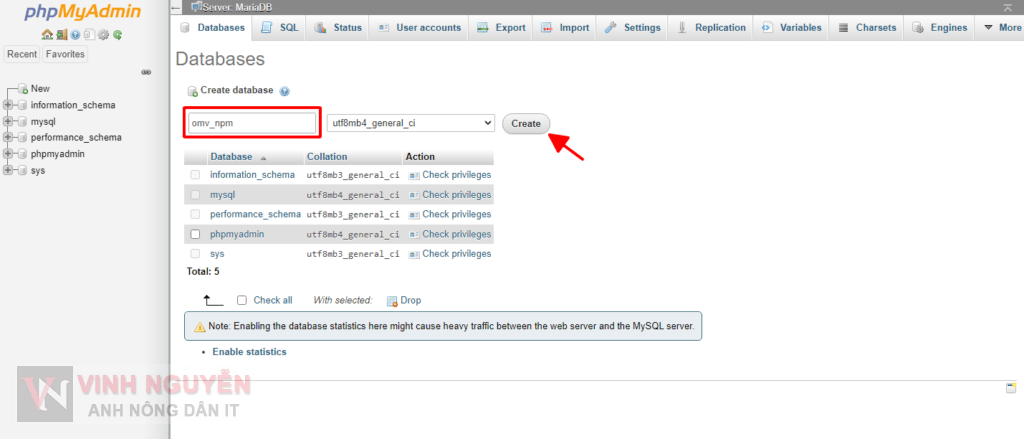Click the phpMyAdmin logo

click(82, 12)
